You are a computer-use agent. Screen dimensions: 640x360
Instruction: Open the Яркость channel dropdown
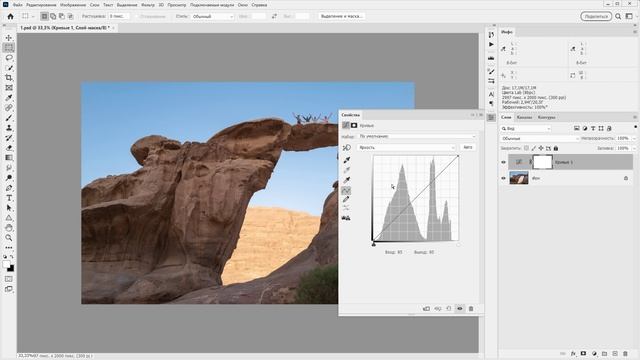coord(407,147)
